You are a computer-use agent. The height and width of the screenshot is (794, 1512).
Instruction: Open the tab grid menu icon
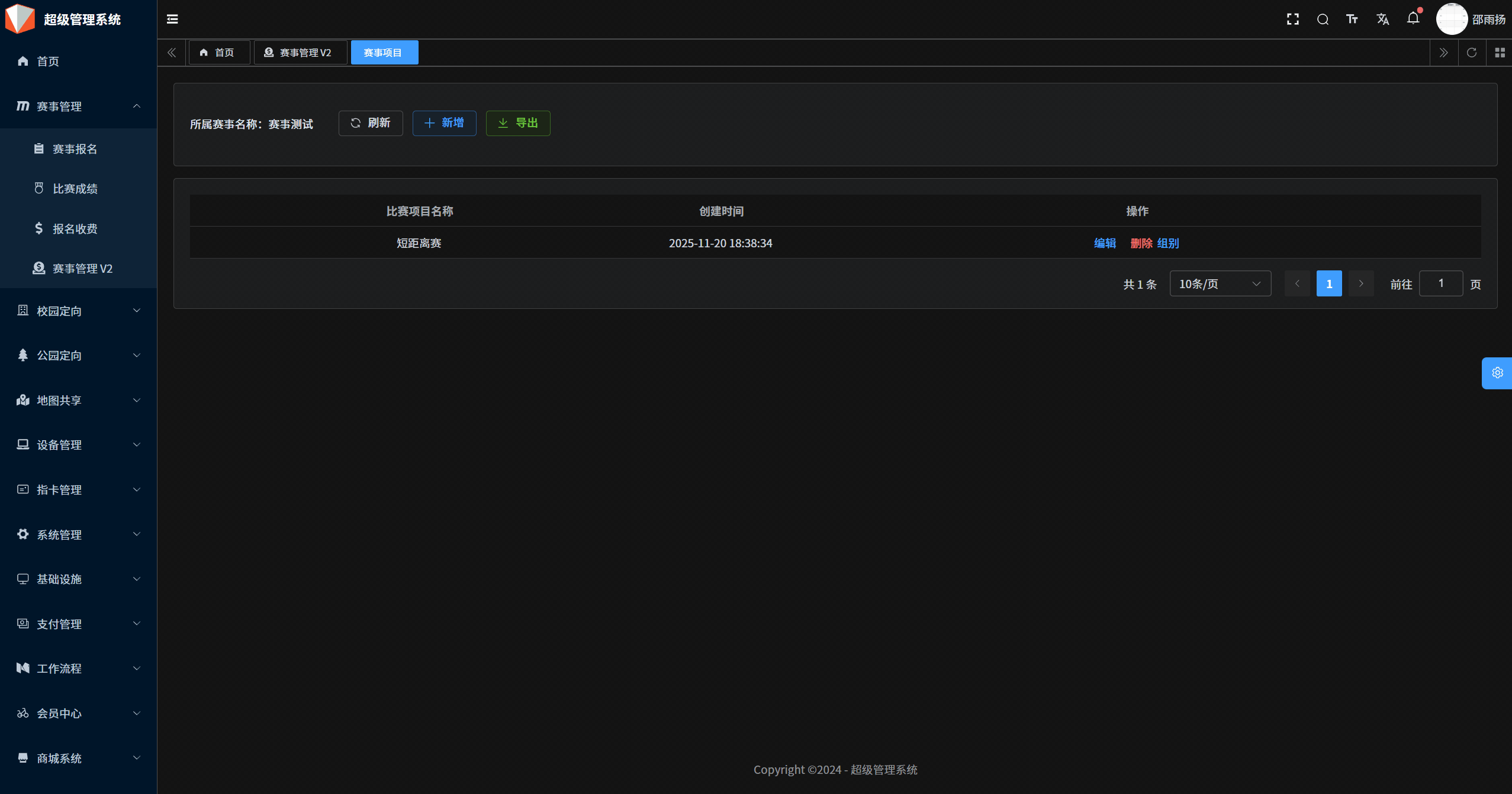click(x=1500, y=53)
